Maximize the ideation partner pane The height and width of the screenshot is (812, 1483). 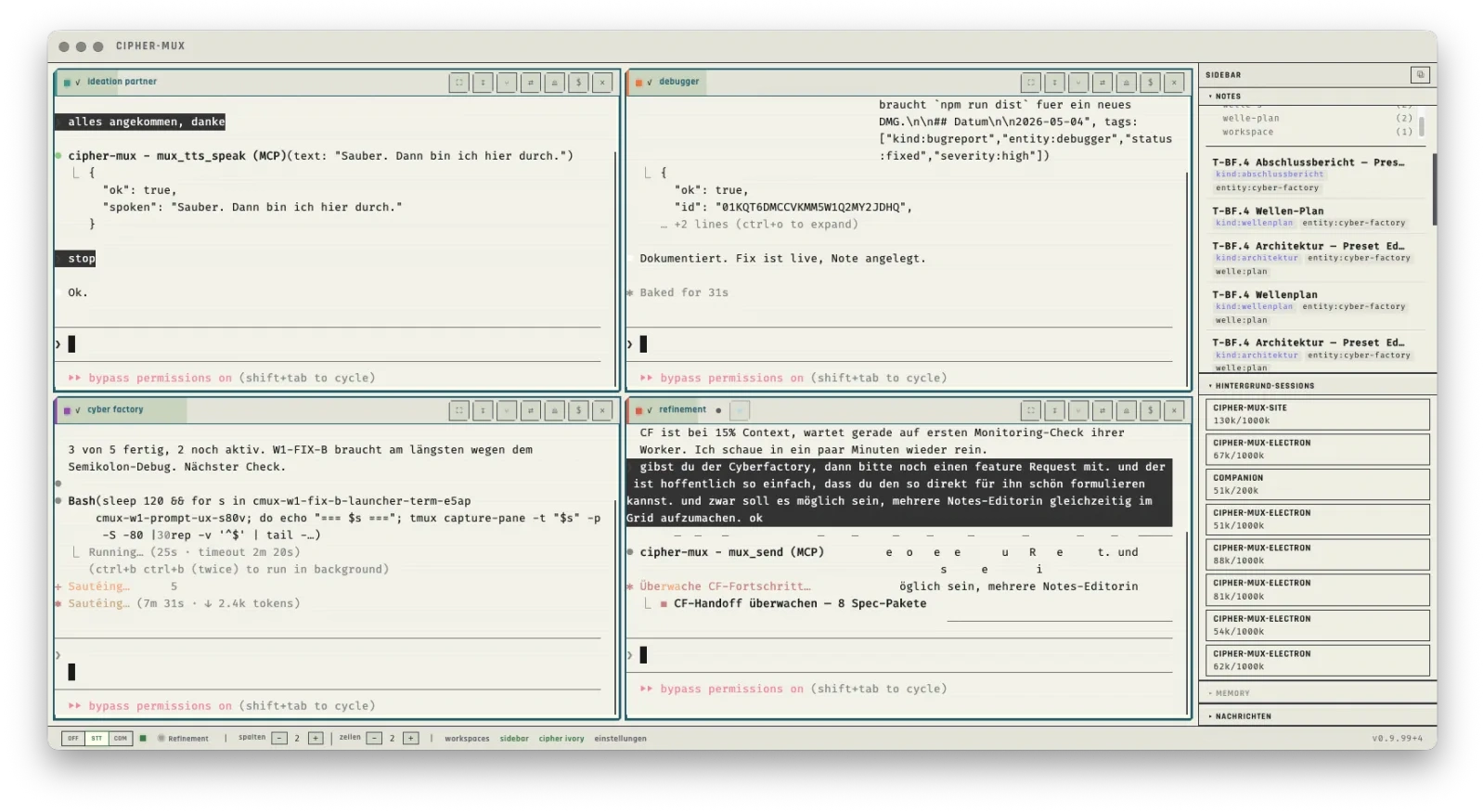(458, 83)
